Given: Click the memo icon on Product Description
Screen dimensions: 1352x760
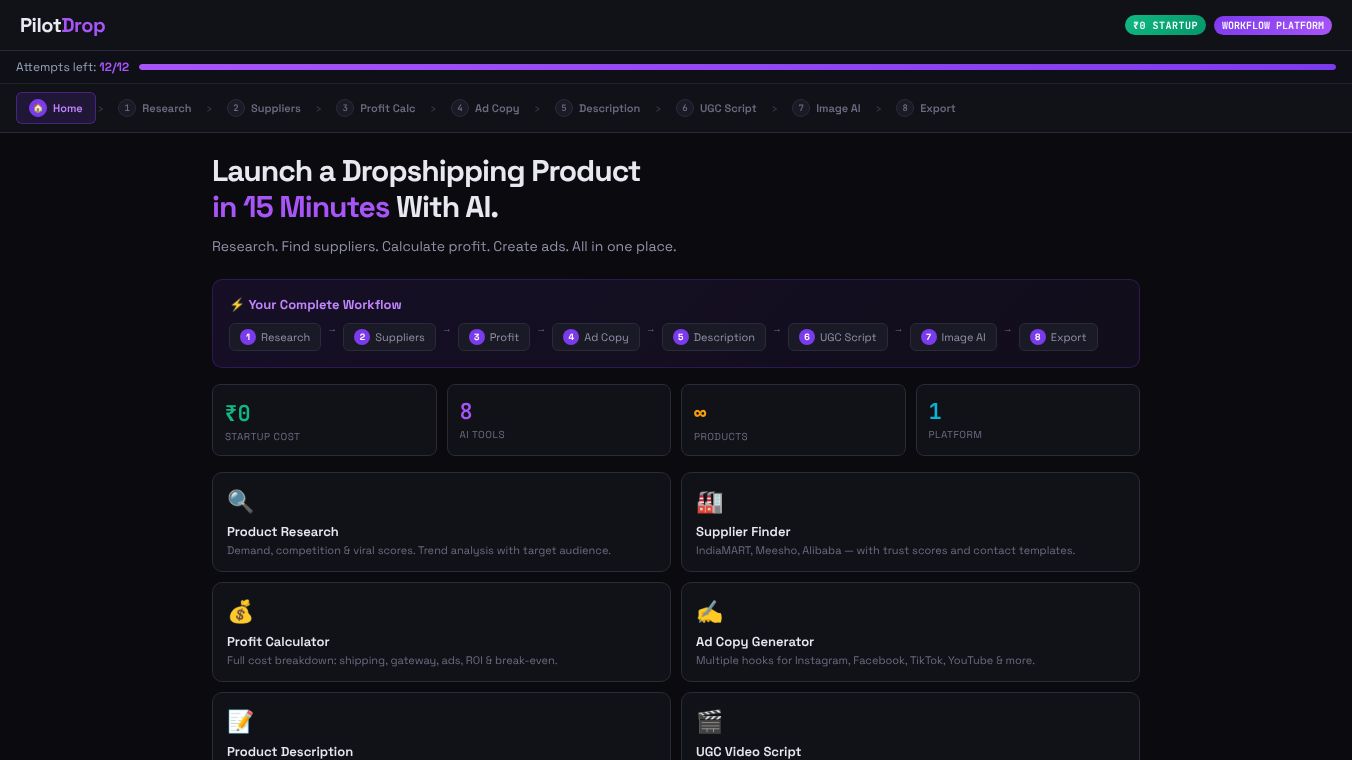Looking at the screenshot, I should 240,721.
